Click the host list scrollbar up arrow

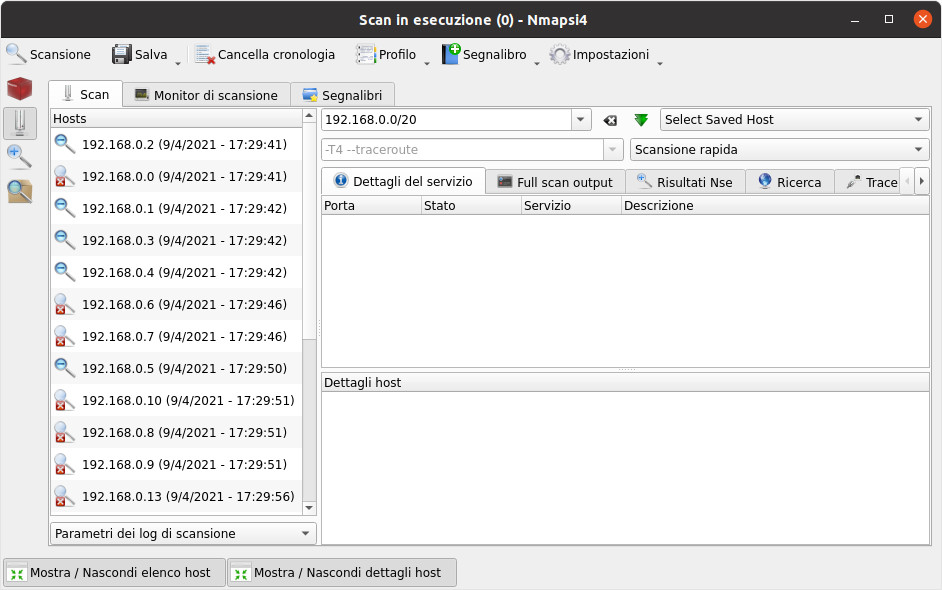(x=309, y=115)
